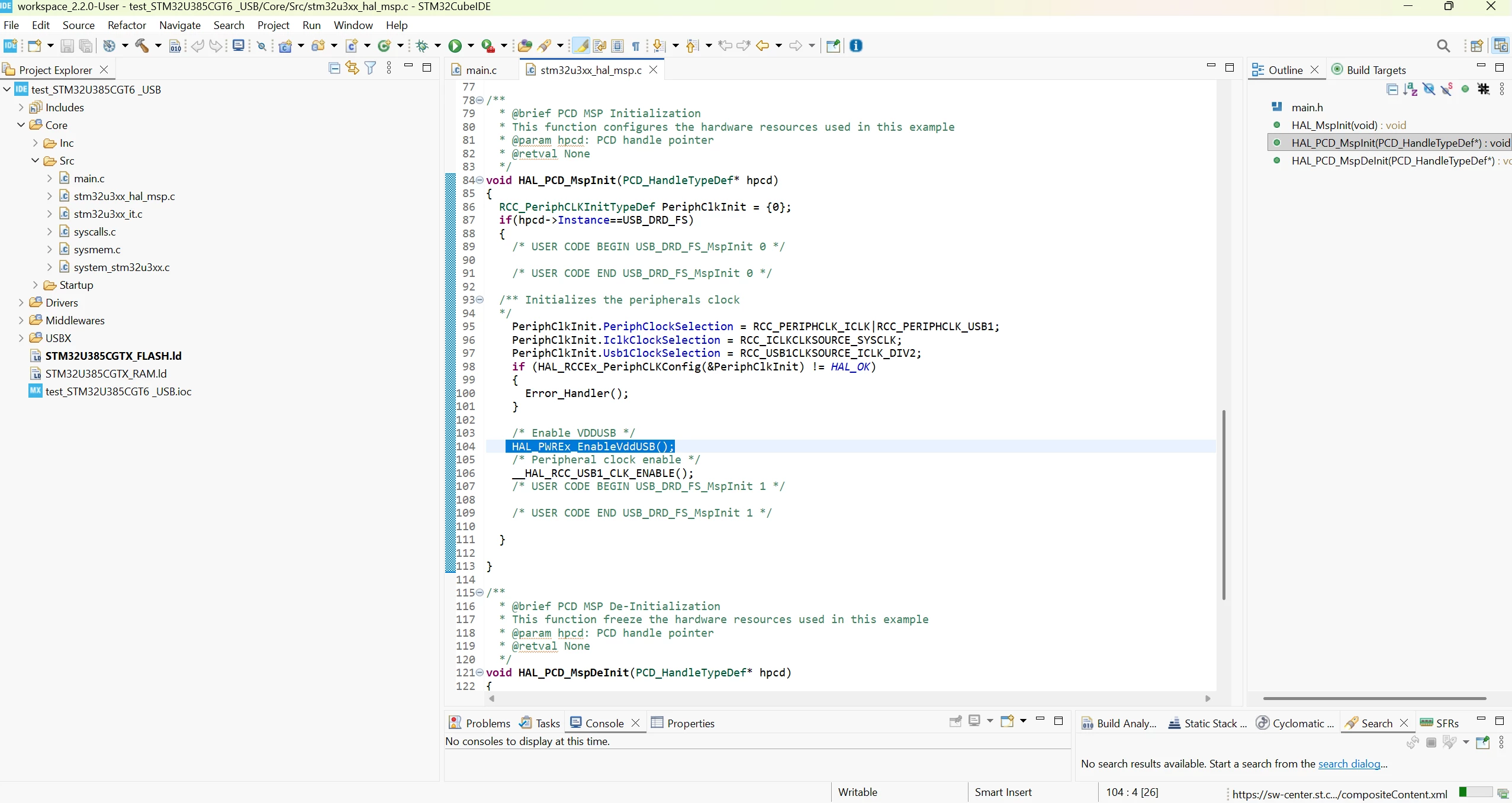Click the hammer Build icon in the toolbar
1512x803 pixels.
[142, 46]
